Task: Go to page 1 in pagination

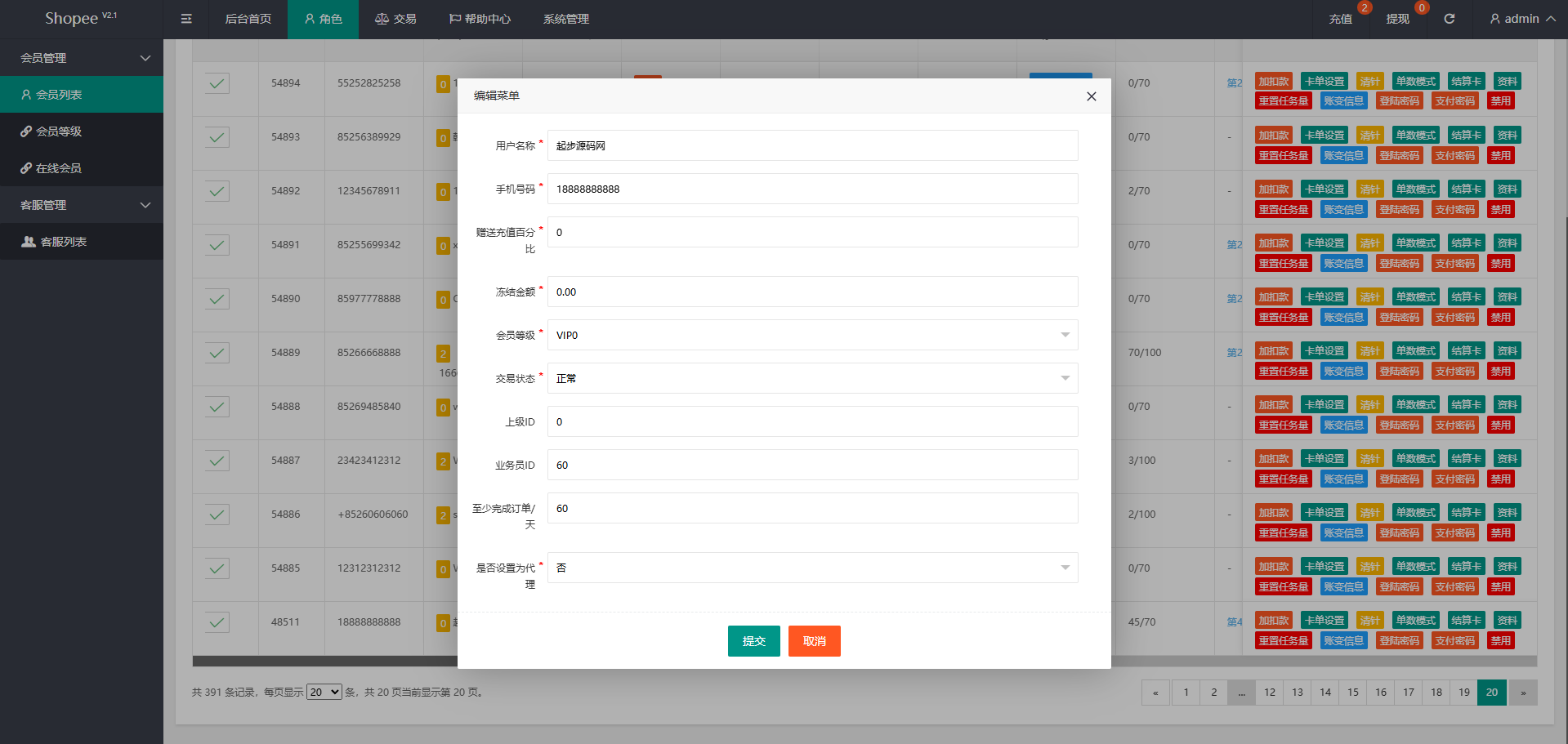Action: tap(1186, 693)
